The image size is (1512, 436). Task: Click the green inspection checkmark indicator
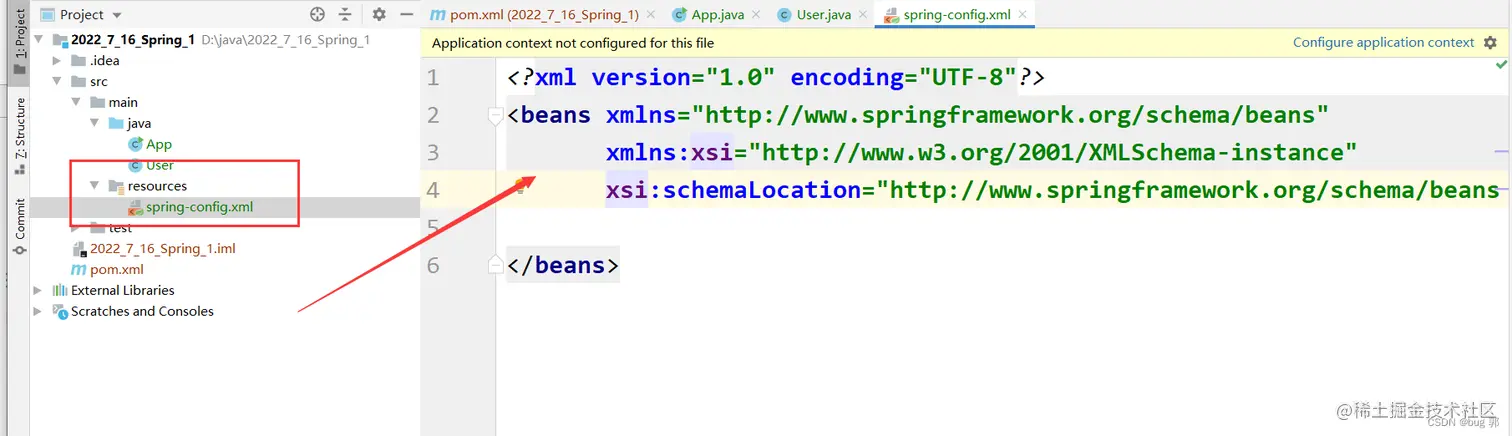point(1501,64)
